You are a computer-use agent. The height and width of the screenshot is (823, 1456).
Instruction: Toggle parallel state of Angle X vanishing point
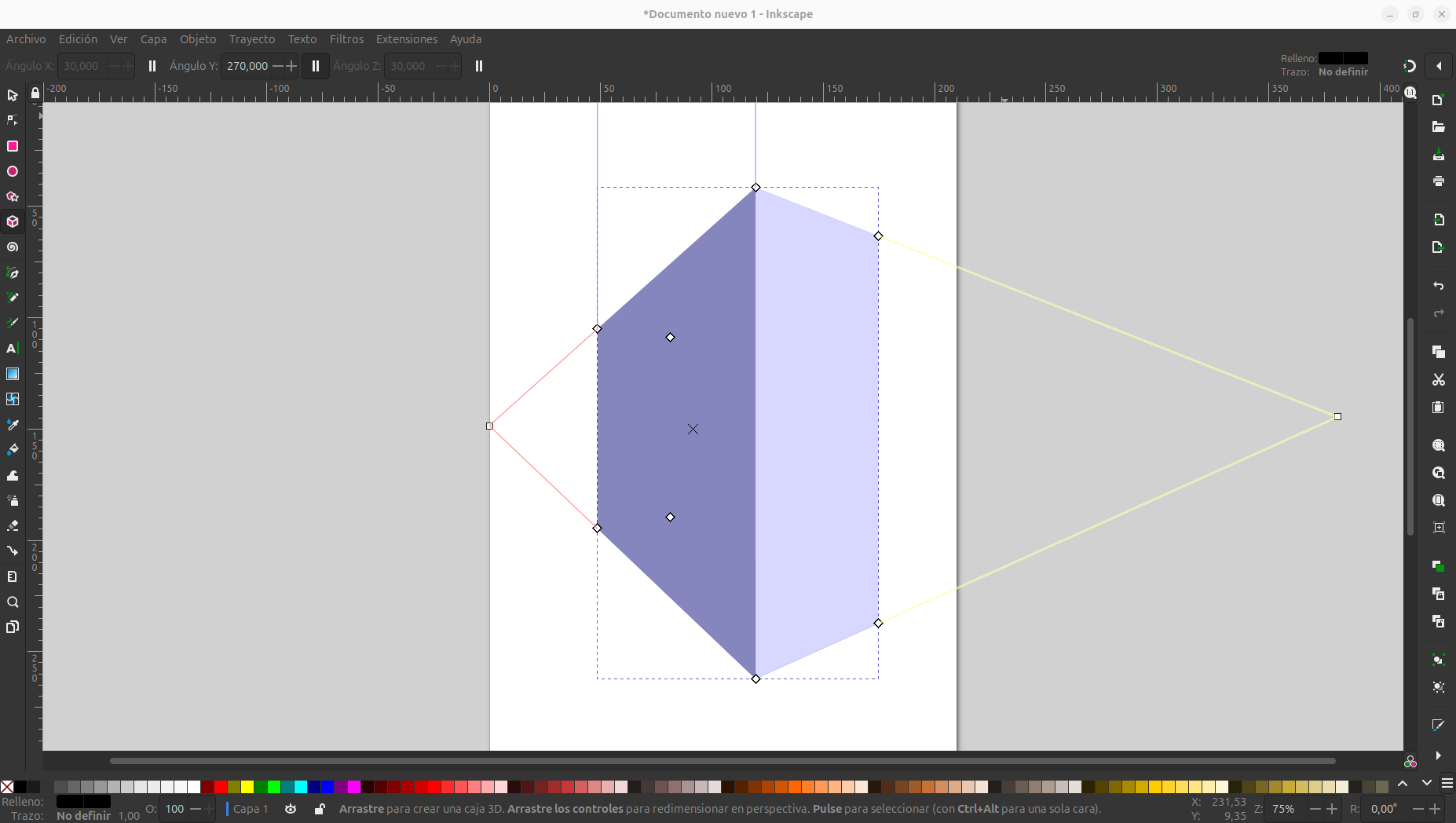152,66
